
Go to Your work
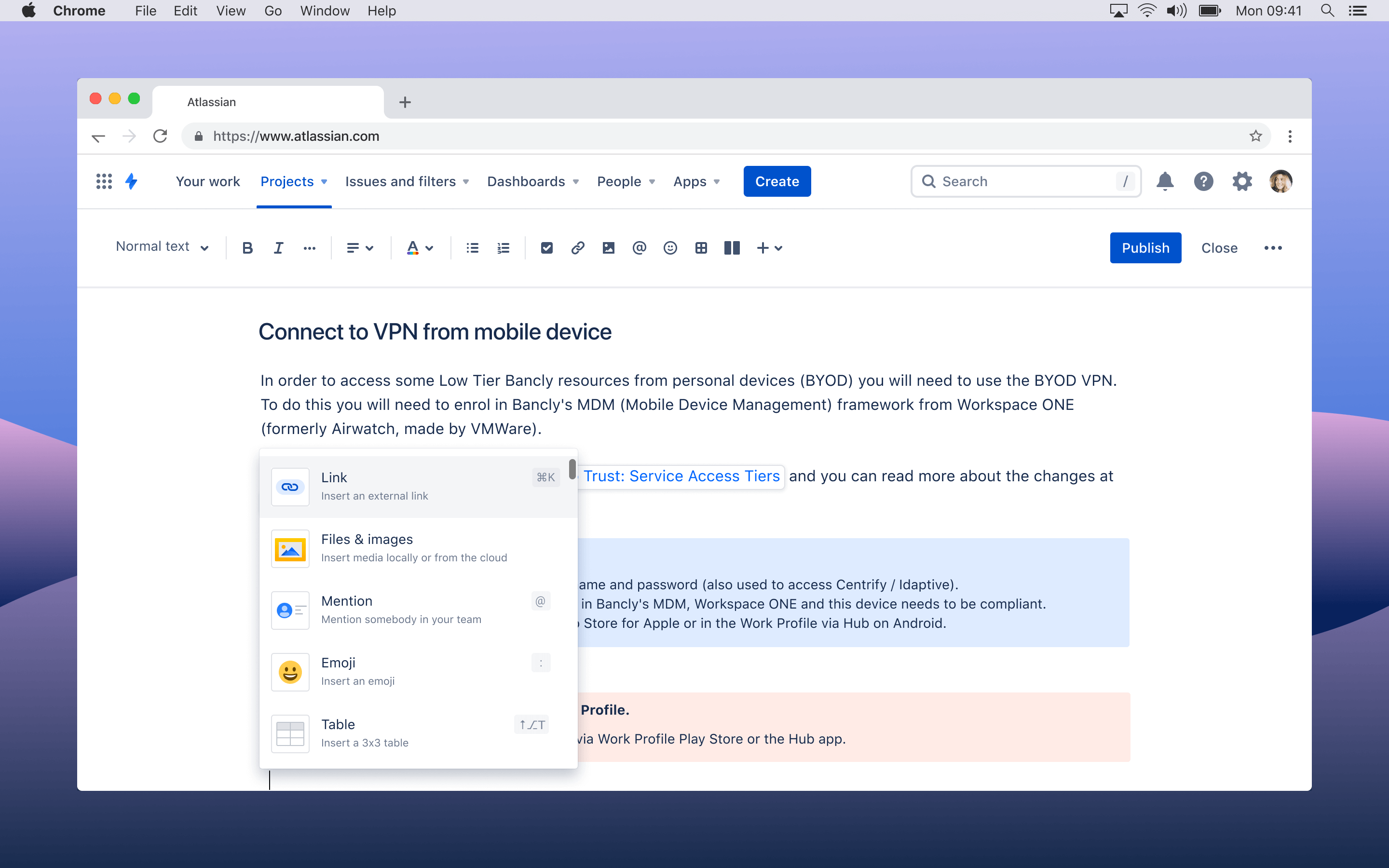click(x=208, y=181)
